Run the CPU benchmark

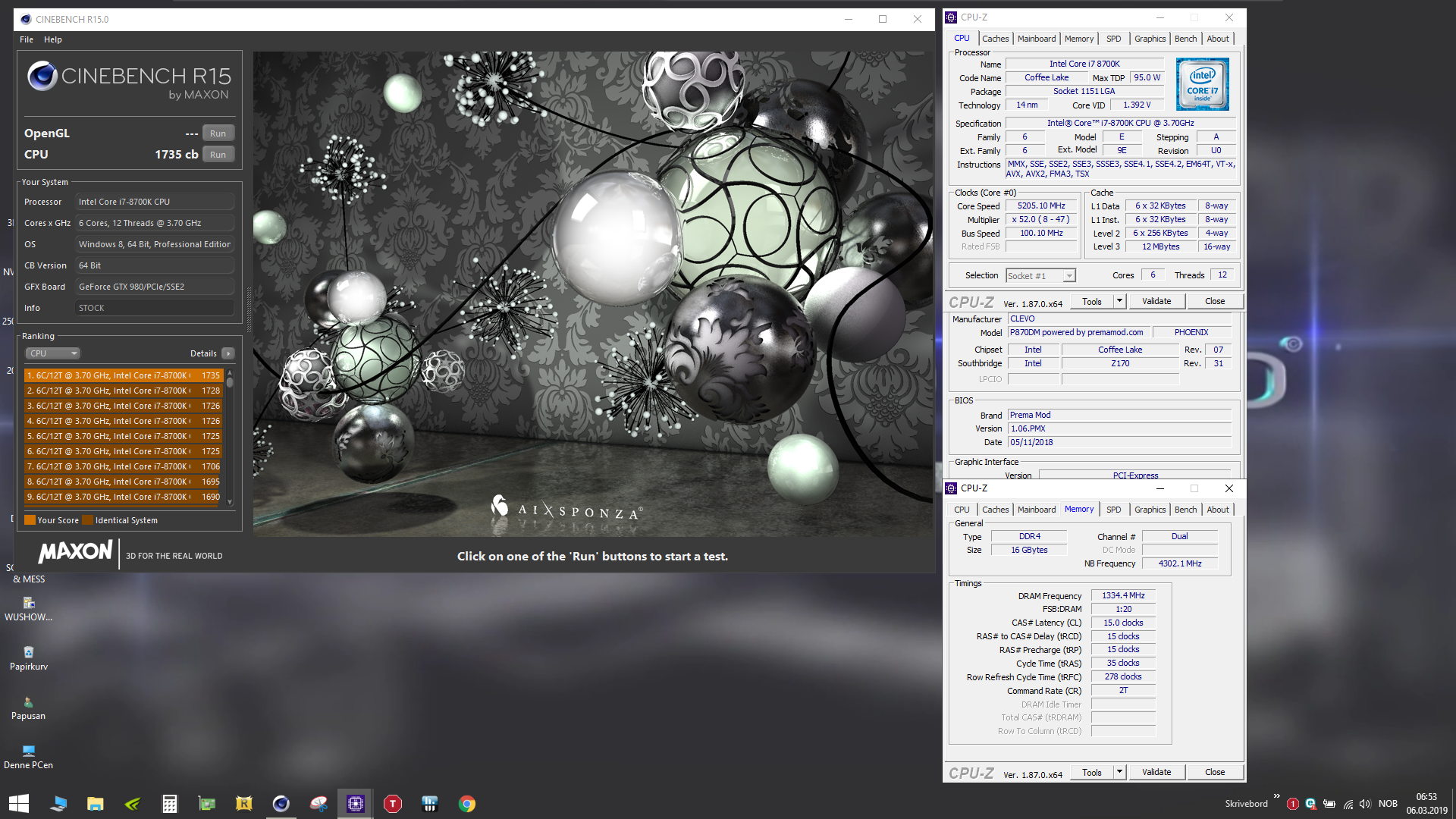[218, 155]
